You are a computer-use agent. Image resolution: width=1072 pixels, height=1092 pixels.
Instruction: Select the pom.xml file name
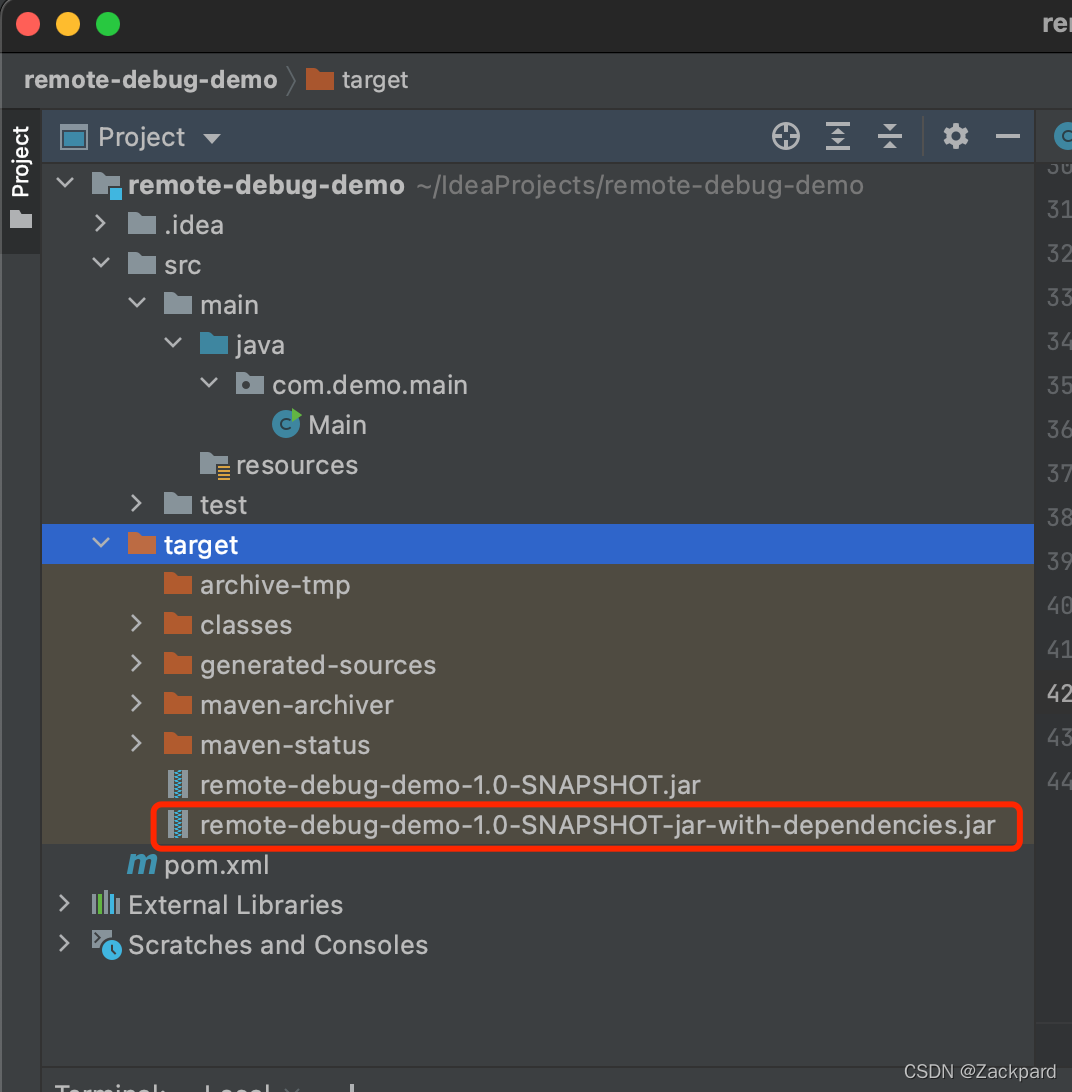[x=217, y=865]
